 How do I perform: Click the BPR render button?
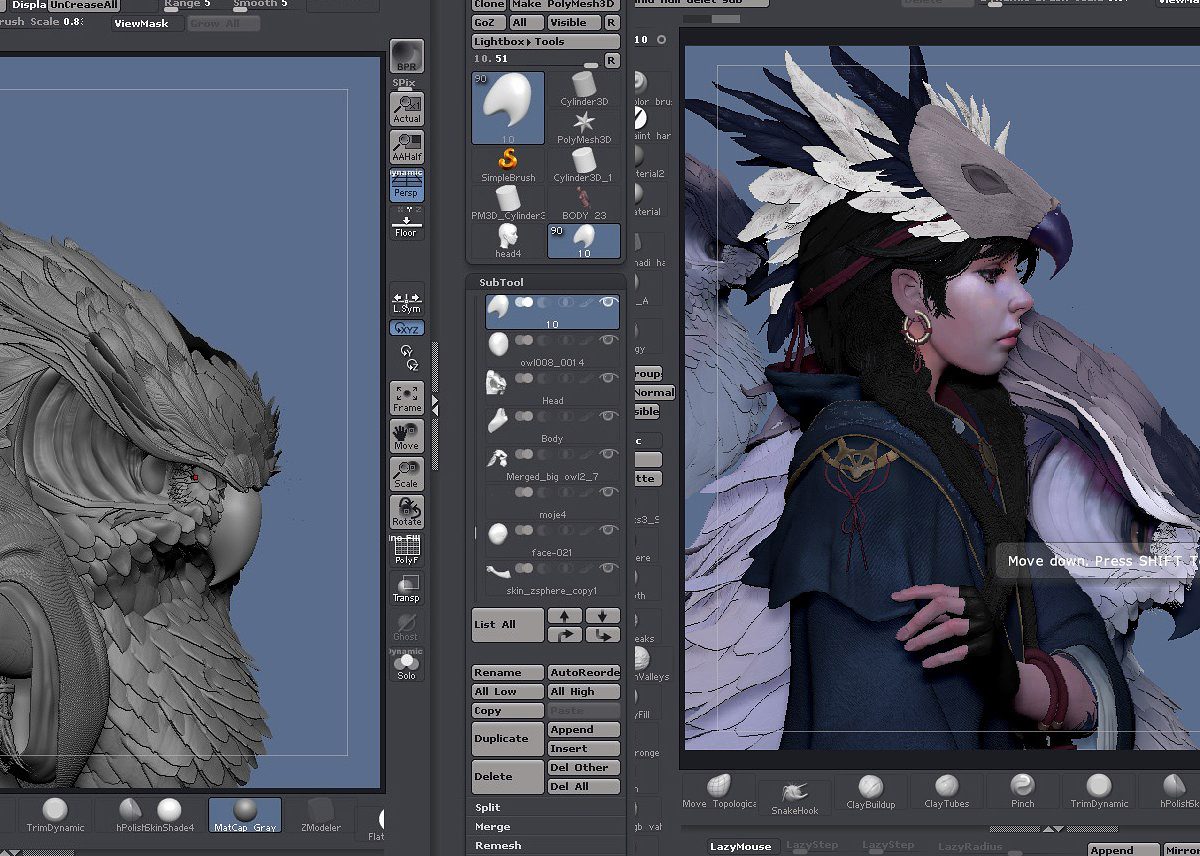(406, 56)
